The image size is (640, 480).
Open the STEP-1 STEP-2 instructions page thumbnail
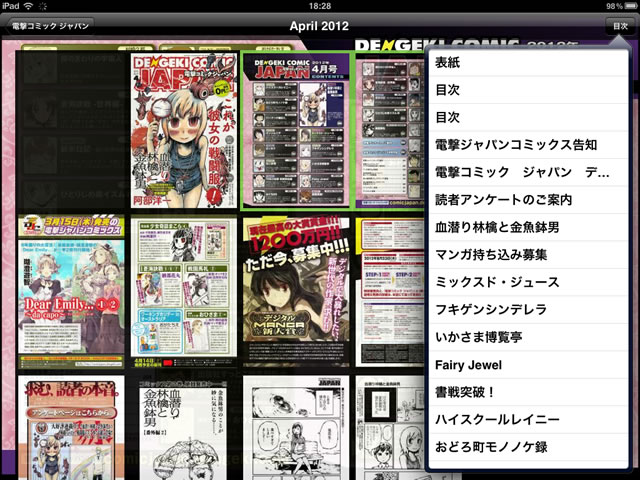click(x=390, y=291)
